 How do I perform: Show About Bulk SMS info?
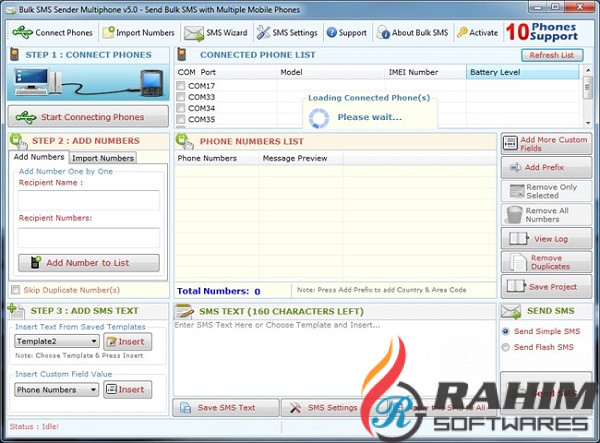[412, 33]
